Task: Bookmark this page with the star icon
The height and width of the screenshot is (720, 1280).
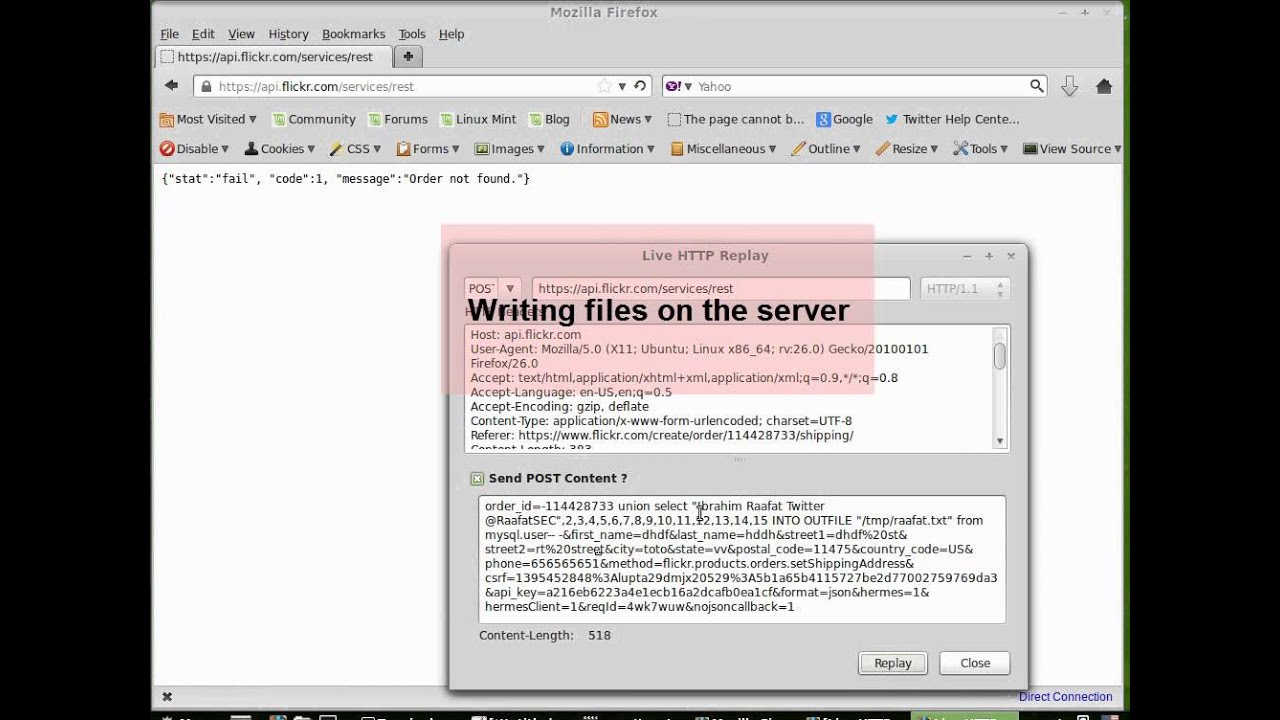Action: [604, 86]
